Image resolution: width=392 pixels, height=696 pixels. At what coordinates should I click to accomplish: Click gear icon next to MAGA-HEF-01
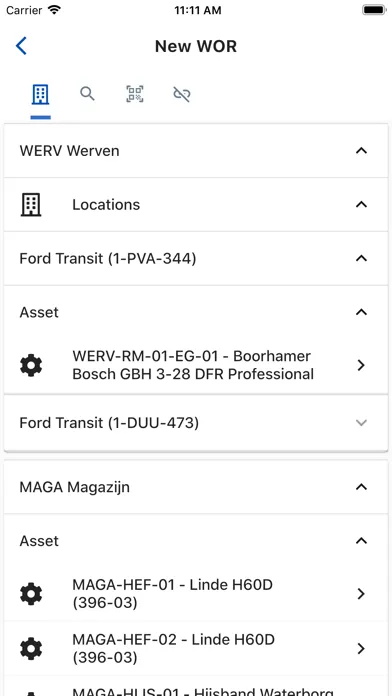[31, 594]
